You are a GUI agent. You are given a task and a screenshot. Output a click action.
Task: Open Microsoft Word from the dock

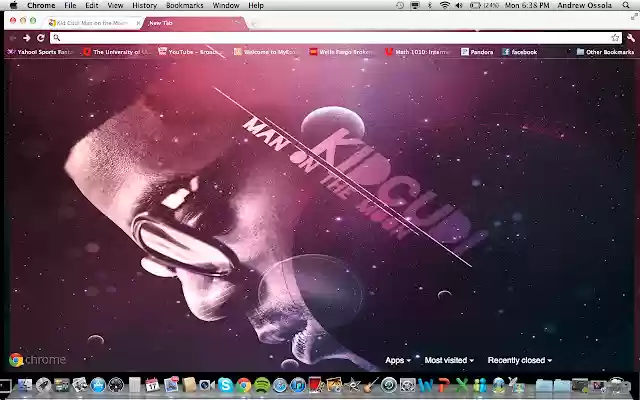point(425,385)
